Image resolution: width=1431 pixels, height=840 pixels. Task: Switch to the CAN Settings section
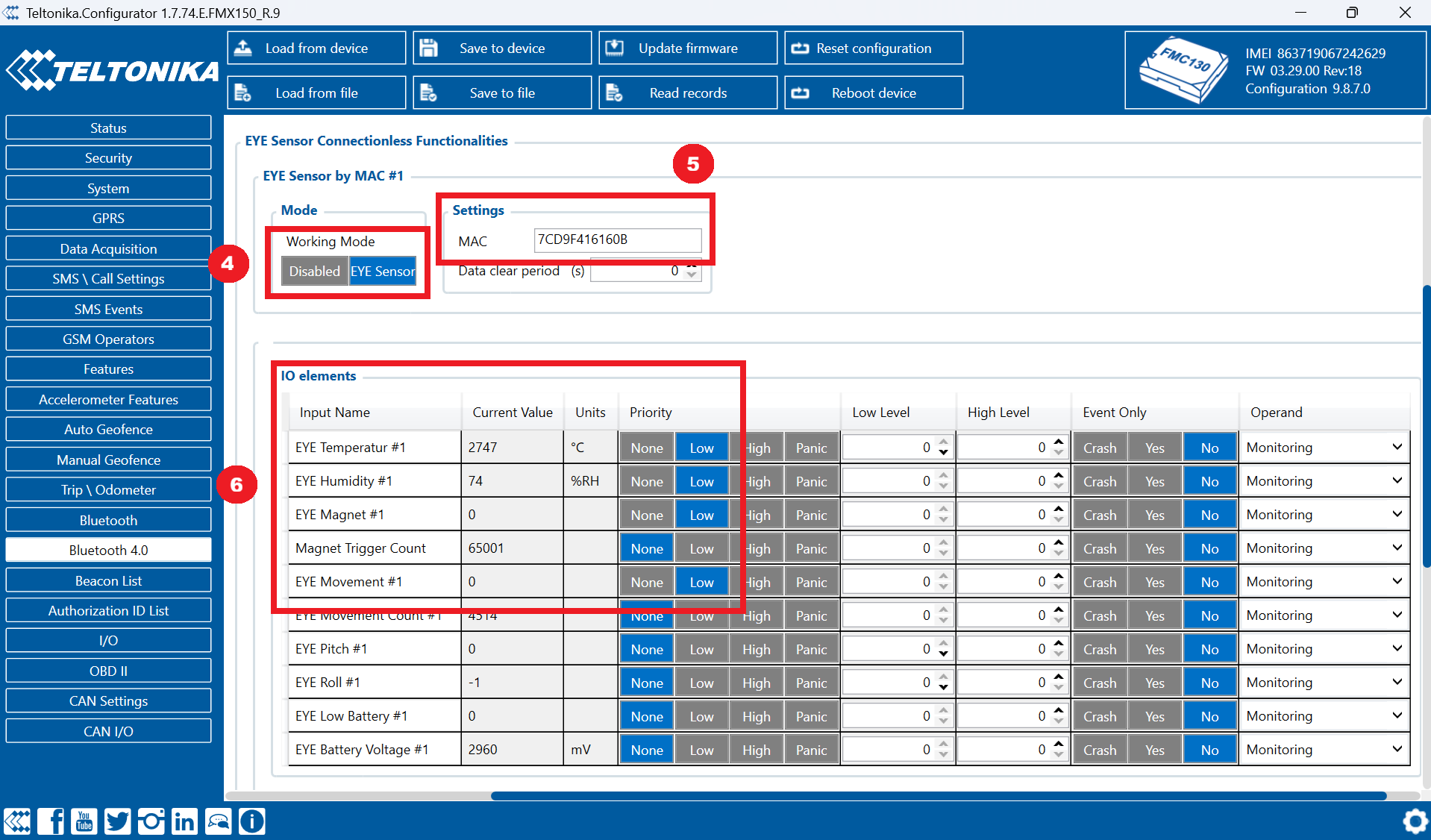(x=108, y=701)
